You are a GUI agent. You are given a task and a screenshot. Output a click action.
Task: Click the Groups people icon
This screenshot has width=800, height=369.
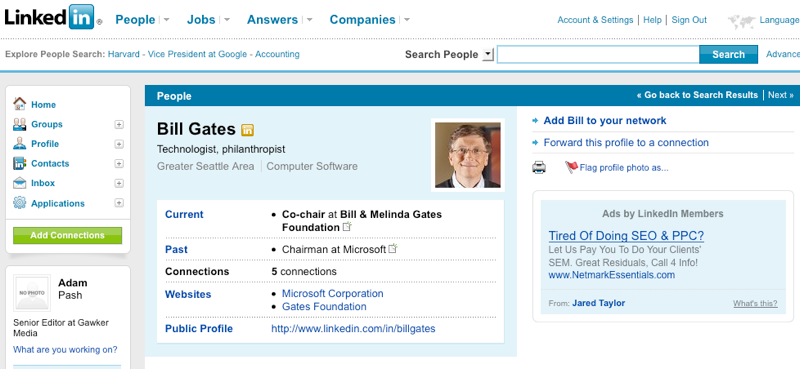19,124
